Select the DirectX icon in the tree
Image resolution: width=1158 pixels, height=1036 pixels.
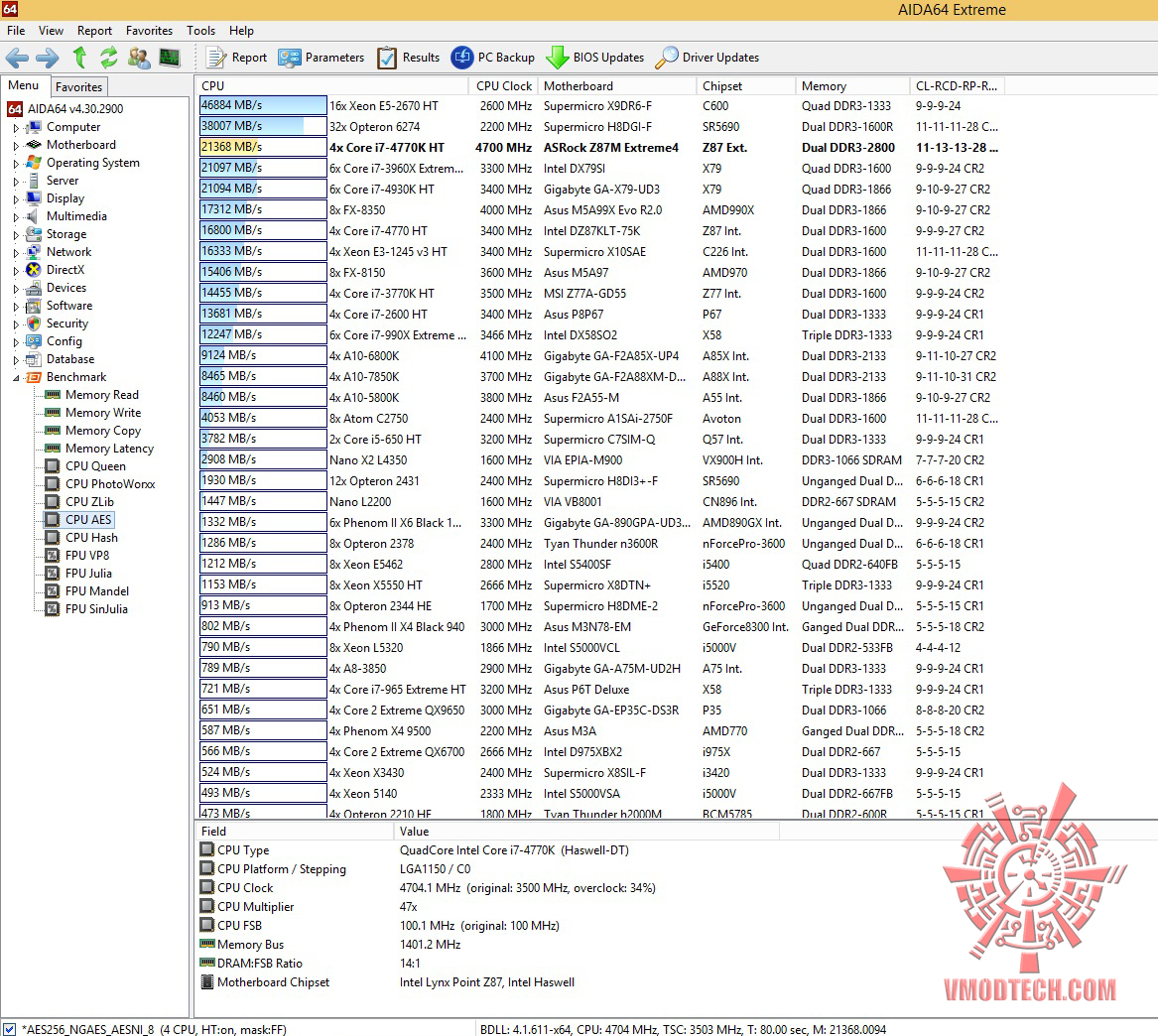pos(33,270)
